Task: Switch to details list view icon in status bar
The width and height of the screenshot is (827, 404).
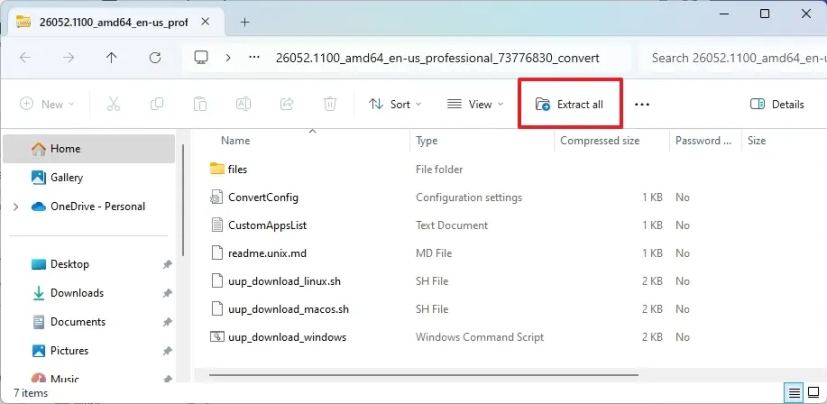Action: click(794, 393)
